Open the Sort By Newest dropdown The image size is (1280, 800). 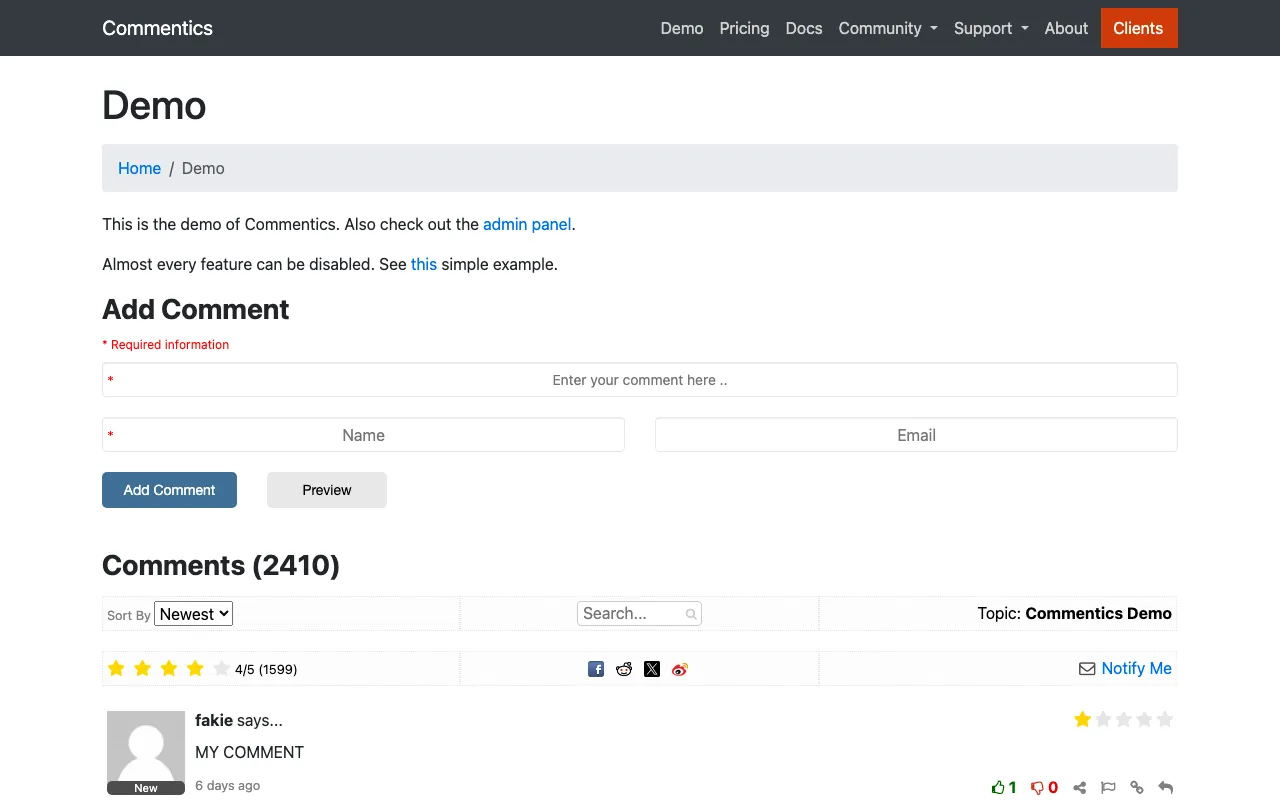[x=194, y=614]
